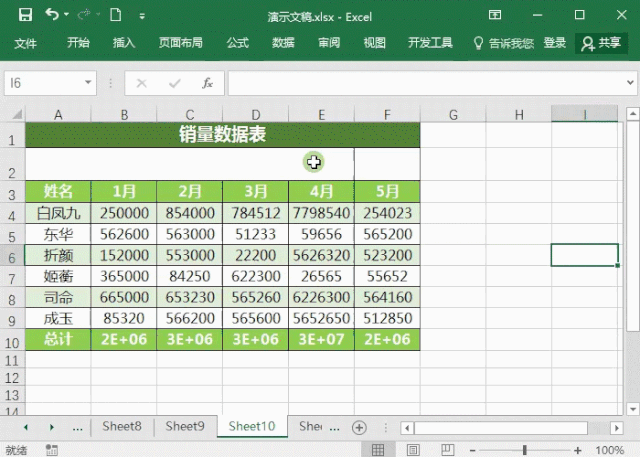The height and width of the screenshot is (457, 640).
Task: Click the Insert Function fx icon
Action: (x=207, y=83)
